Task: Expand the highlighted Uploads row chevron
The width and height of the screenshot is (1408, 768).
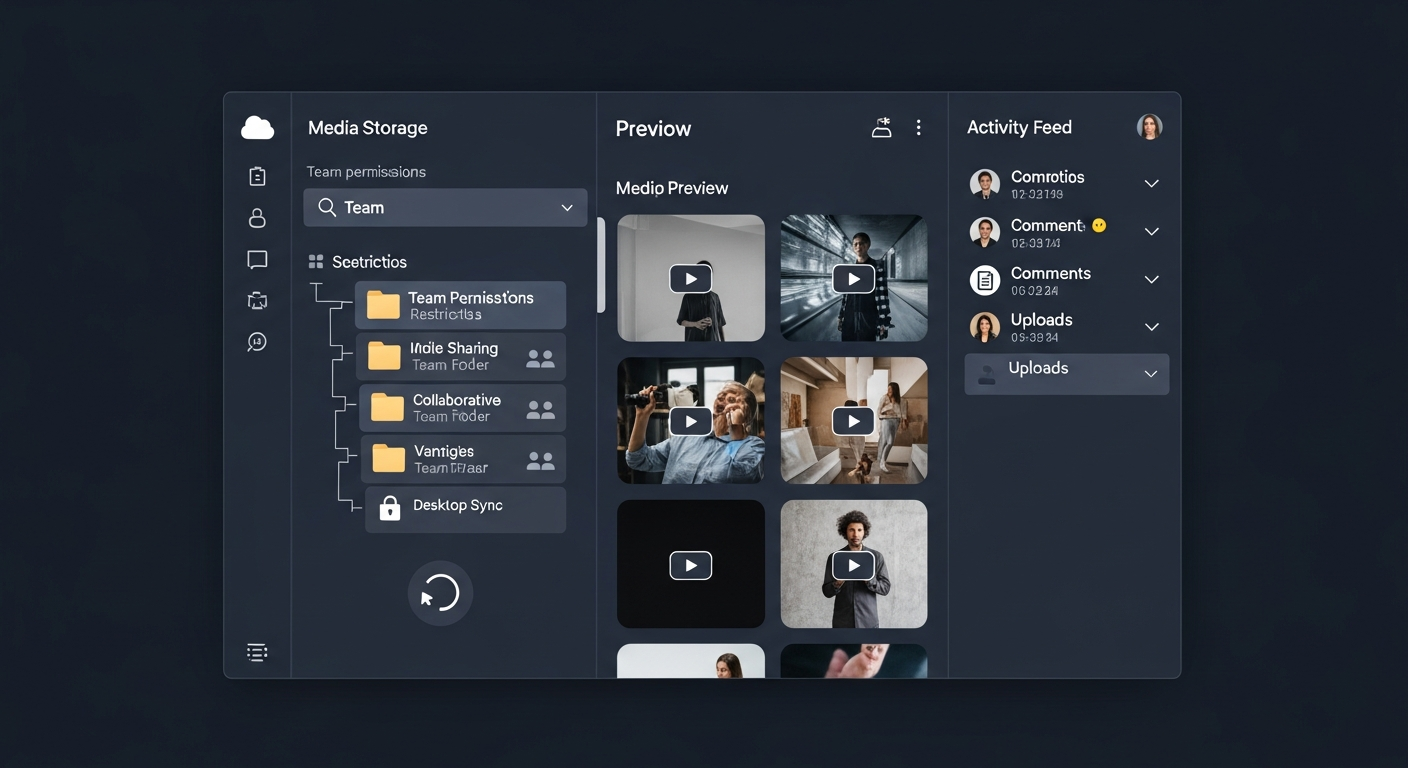Action: [1151, 374]
